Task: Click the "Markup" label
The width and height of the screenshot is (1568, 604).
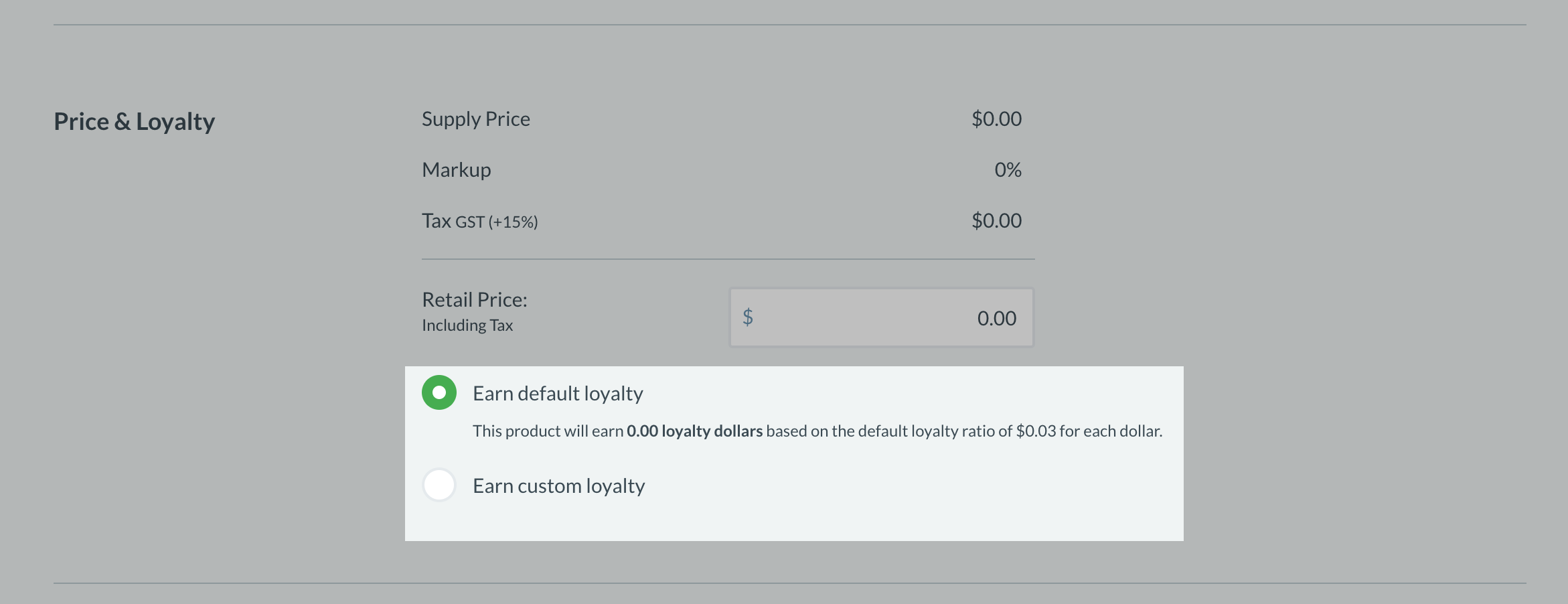Action: (x=456, y=170)
